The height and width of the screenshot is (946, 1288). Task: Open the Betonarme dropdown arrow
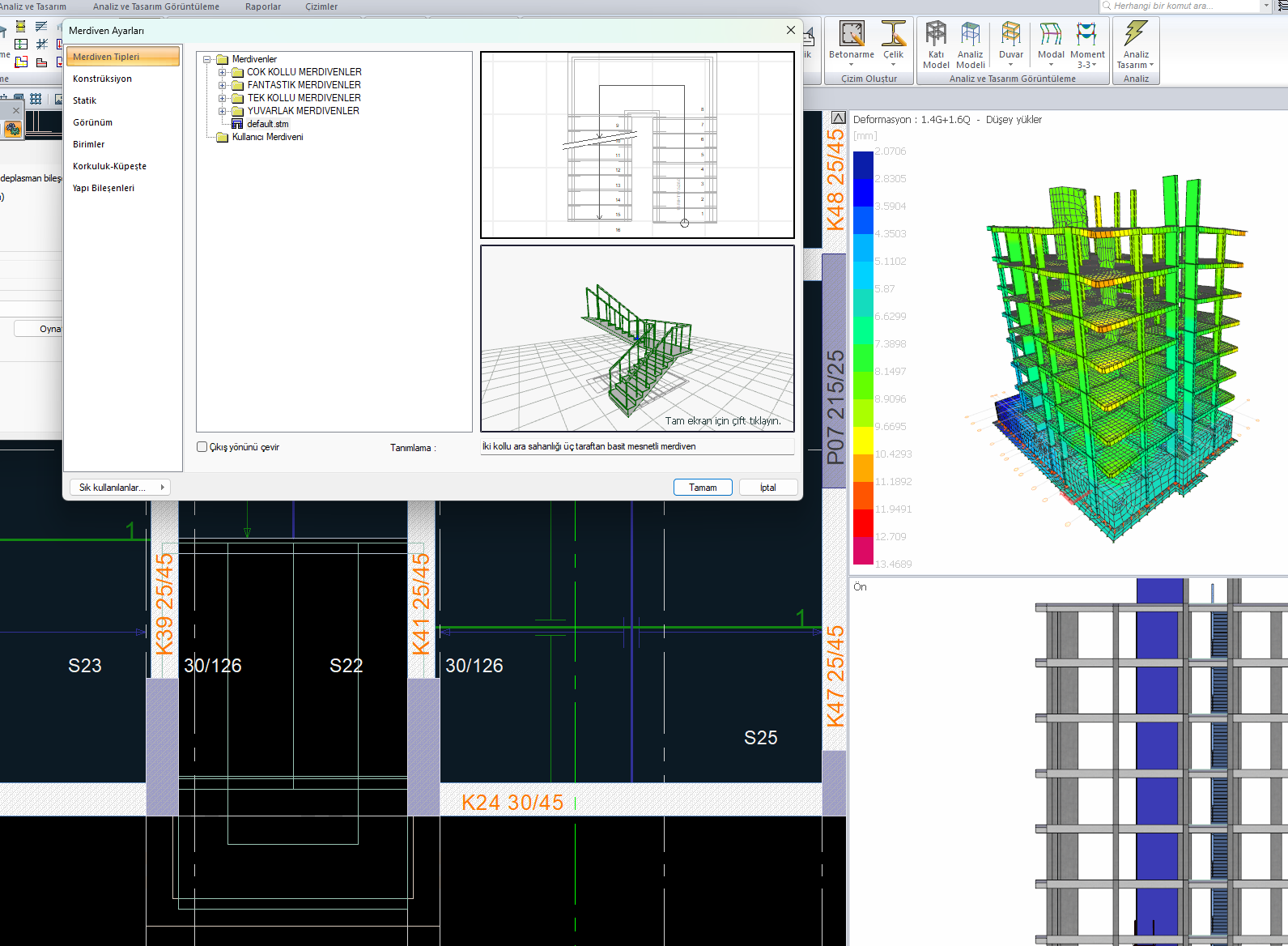852,65
